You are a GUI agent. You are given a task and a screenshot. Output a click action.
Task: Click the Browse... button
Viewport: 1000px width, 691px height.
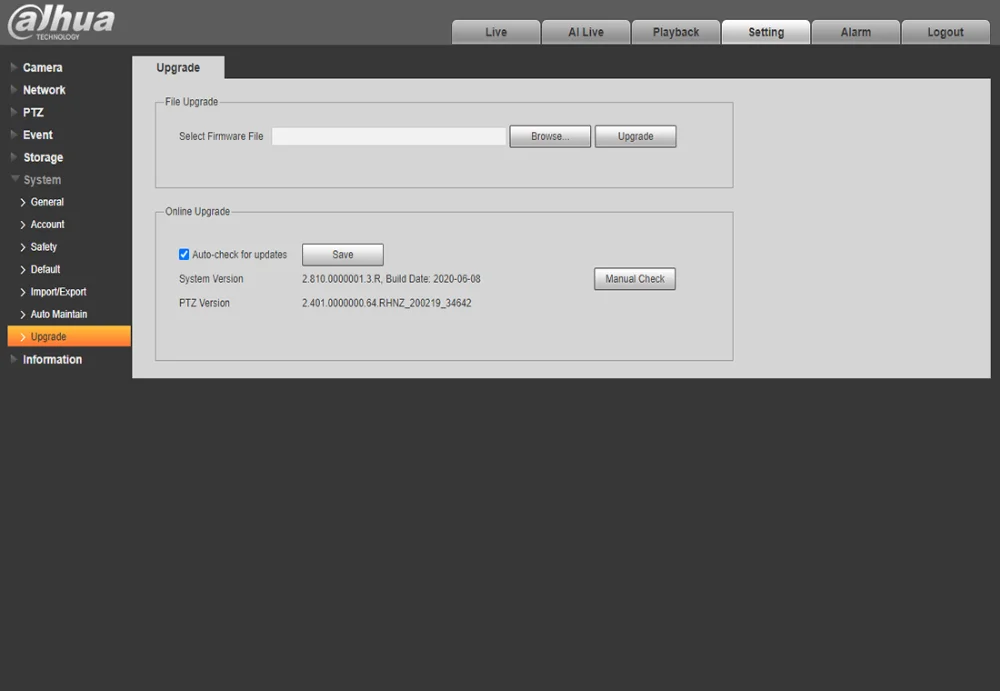coord(550,136)
